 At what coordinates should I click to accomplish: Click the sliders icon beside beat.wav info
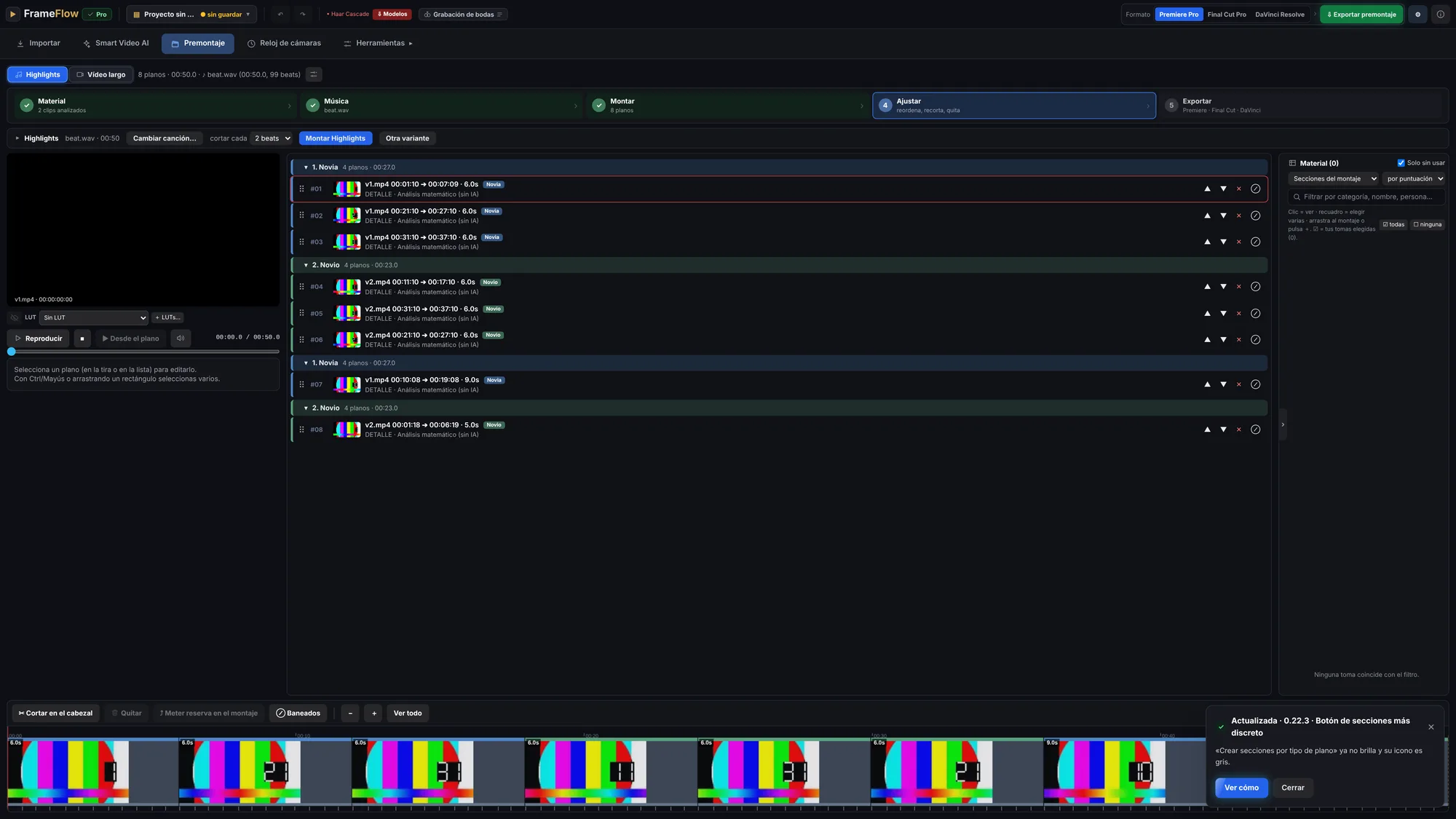[x=314, y=74]
